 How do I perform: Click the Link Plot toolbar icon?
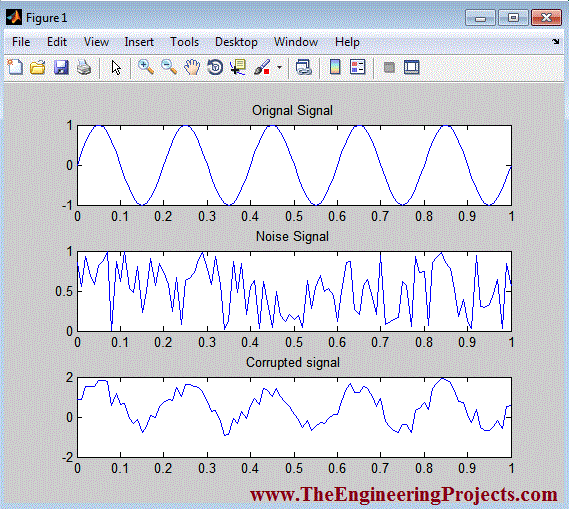[303, 67]
